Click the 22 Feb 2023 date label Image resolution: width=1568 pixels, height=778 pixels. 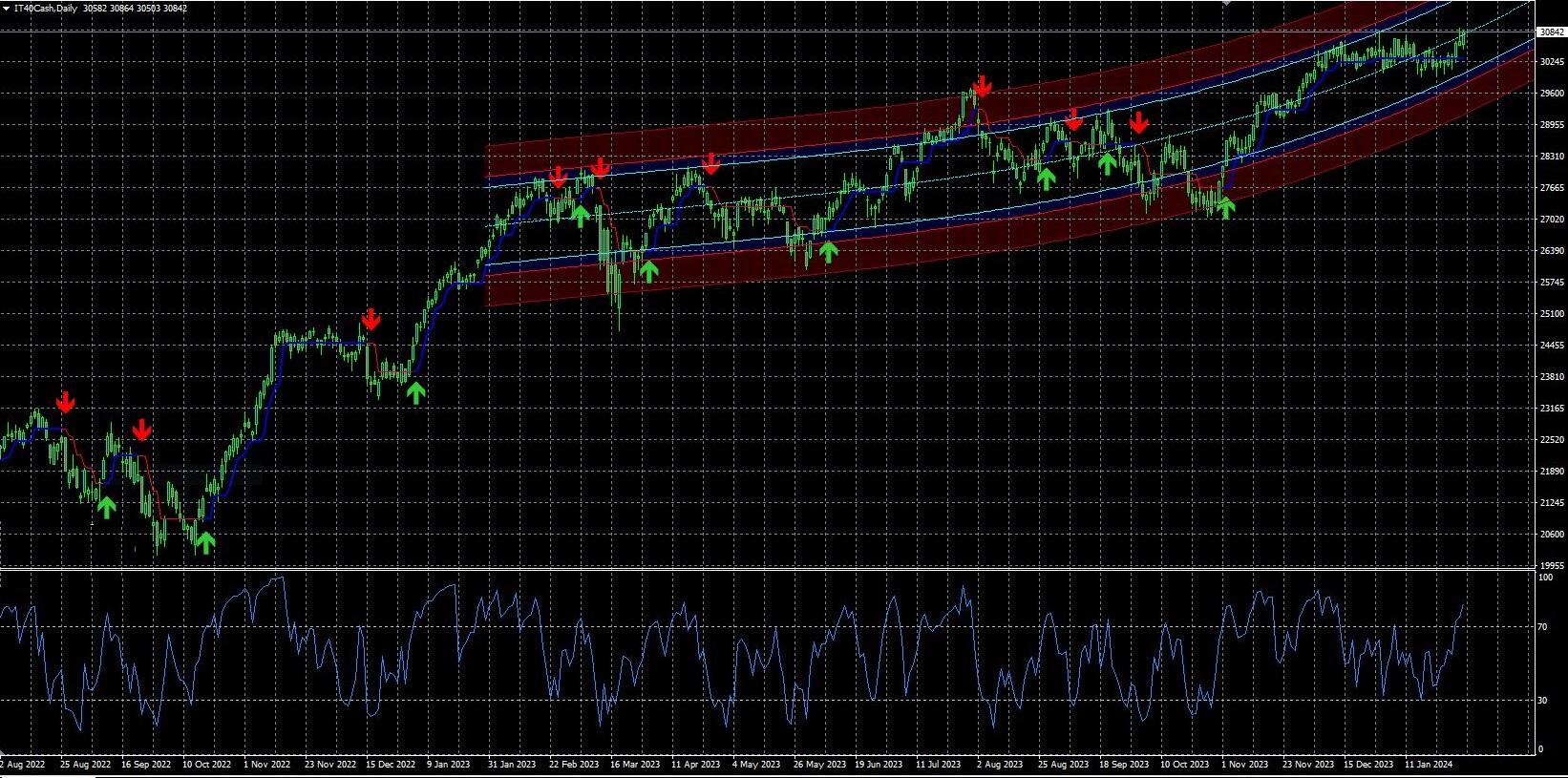[x=573, y=765]
